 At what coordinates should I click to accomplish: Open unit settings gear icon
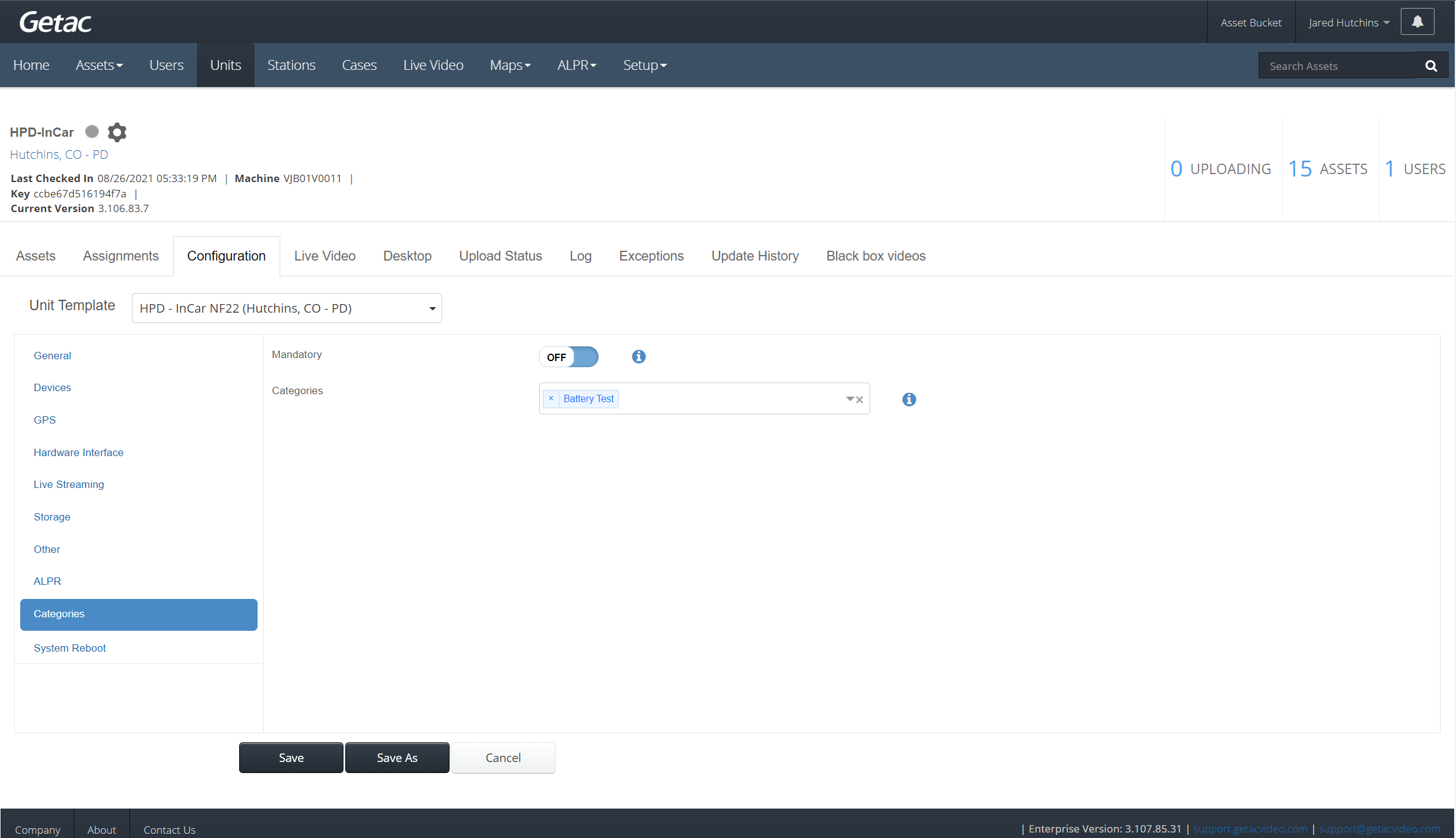point(117,132)
